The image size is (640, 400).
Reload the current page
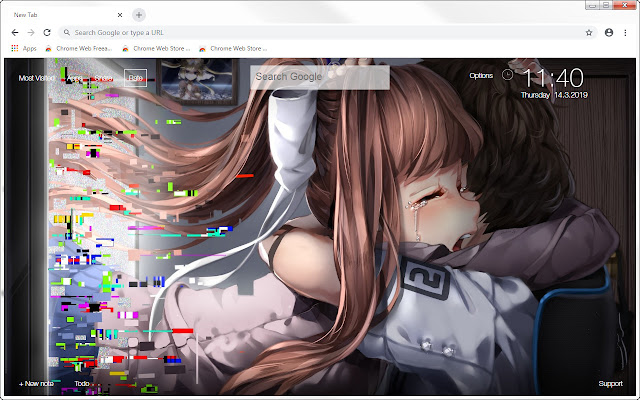[x=47, y=33]
